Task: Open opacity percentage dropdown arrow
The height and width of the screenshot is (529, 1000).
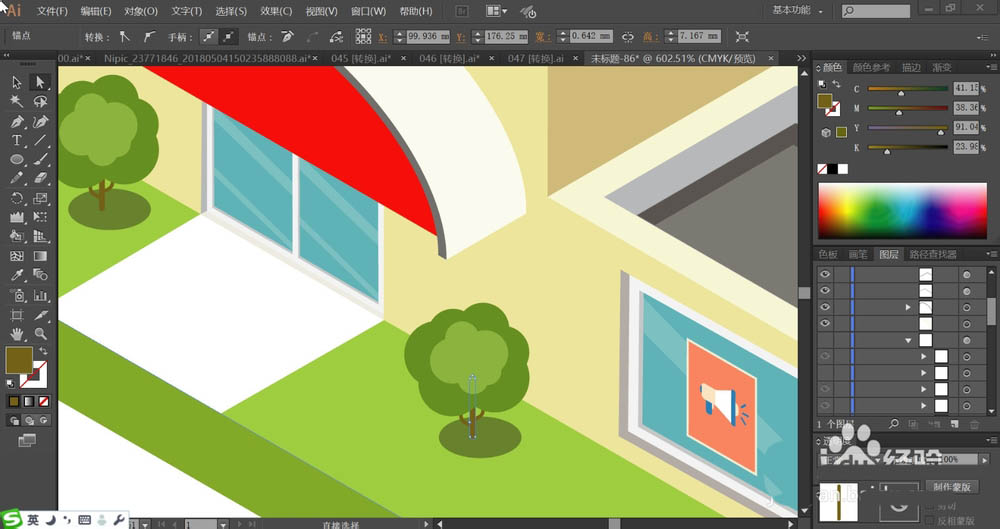Action: [984, 459]
